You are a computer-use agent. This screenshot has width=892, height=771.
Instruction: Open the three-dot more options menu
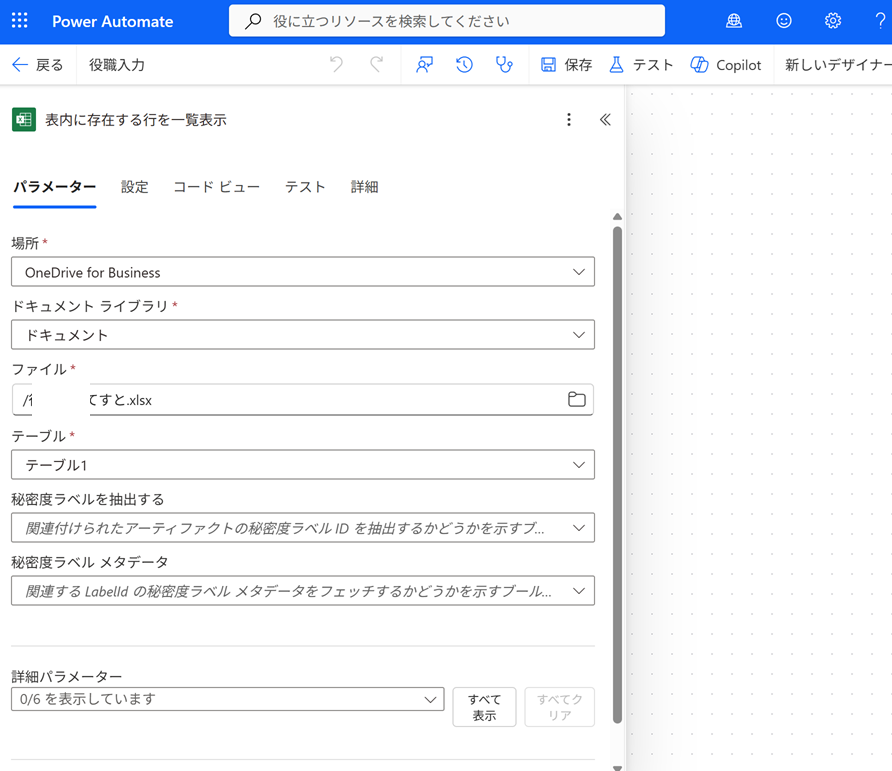pos(569,120)
